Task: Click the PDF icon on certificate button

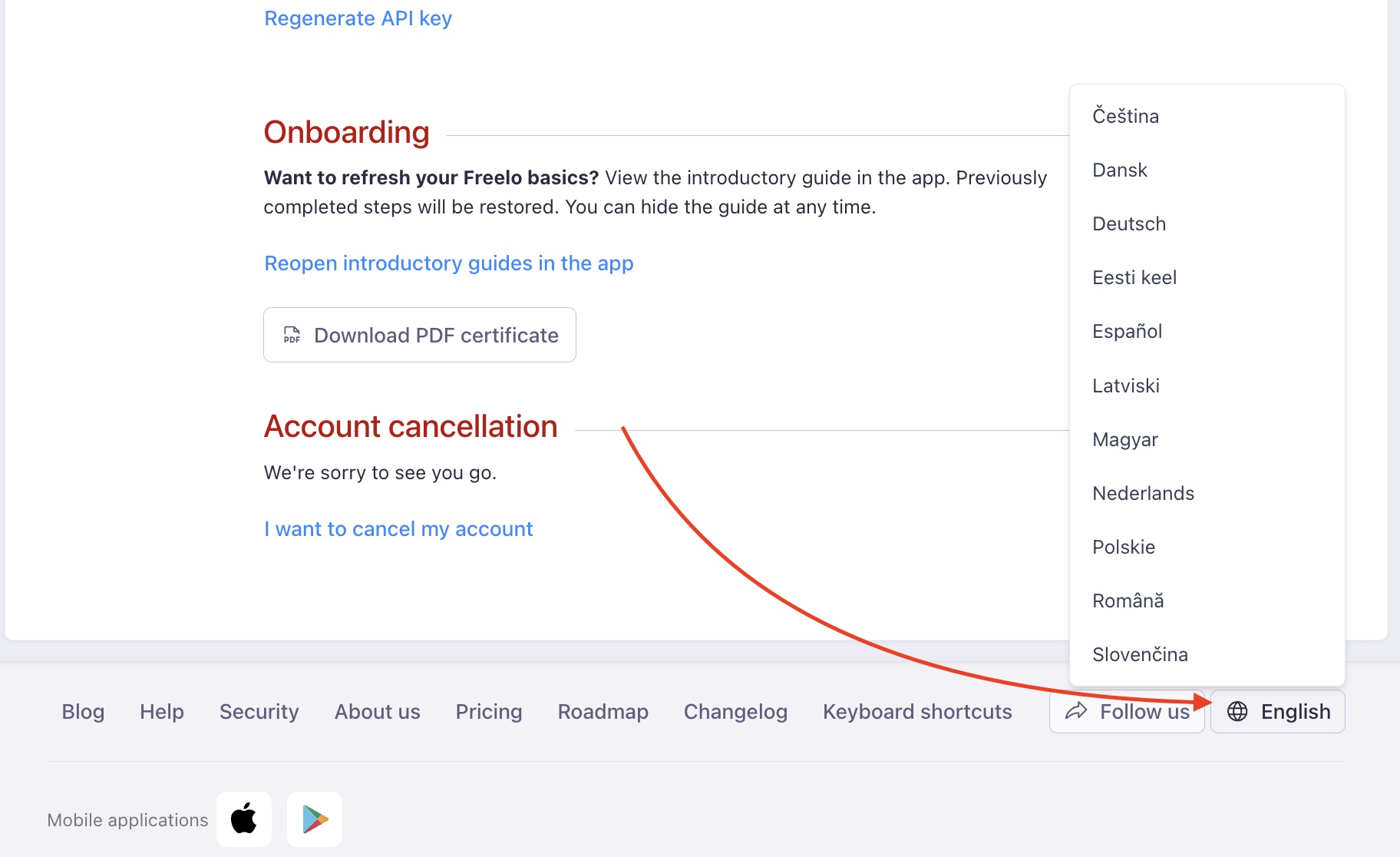Action: [292, 335]
